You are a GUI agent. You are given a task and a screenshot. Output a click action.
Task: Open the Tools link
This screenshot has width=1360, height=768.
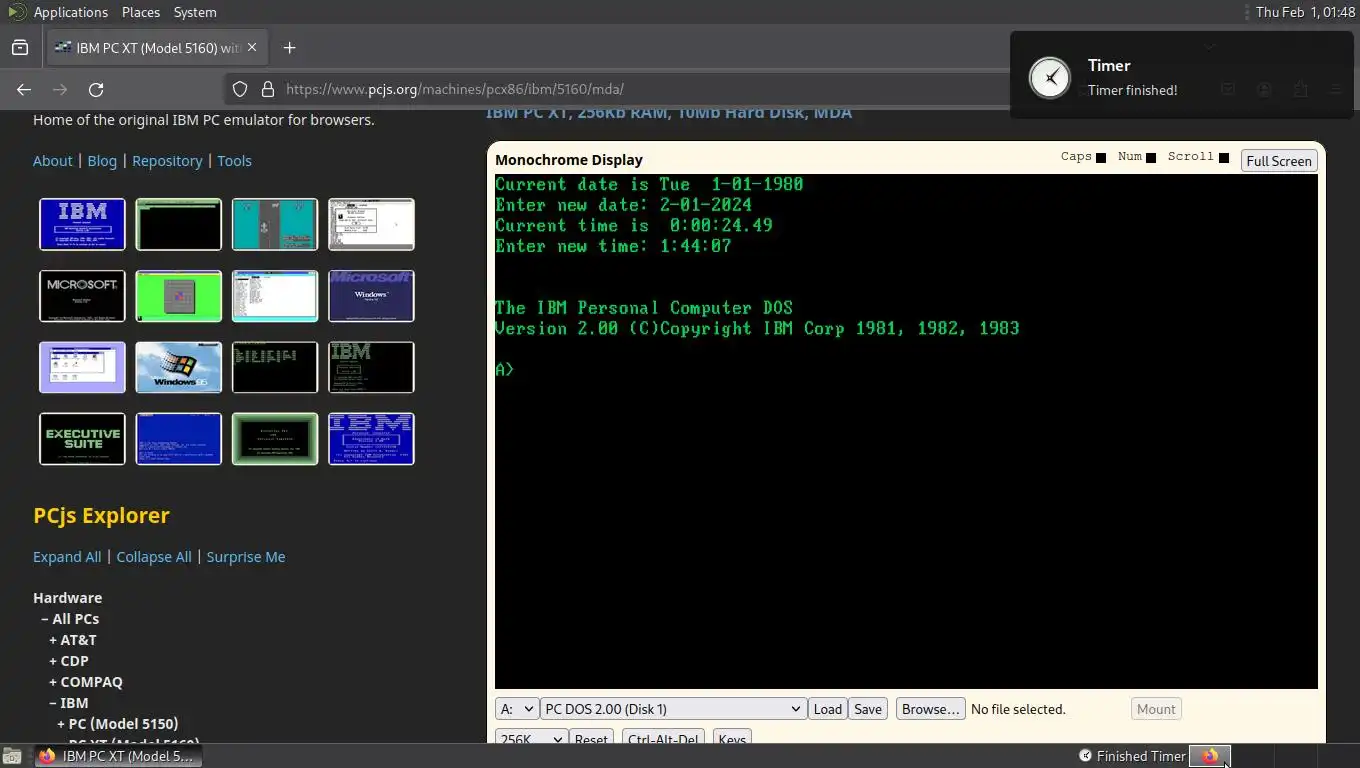(234, 161)
